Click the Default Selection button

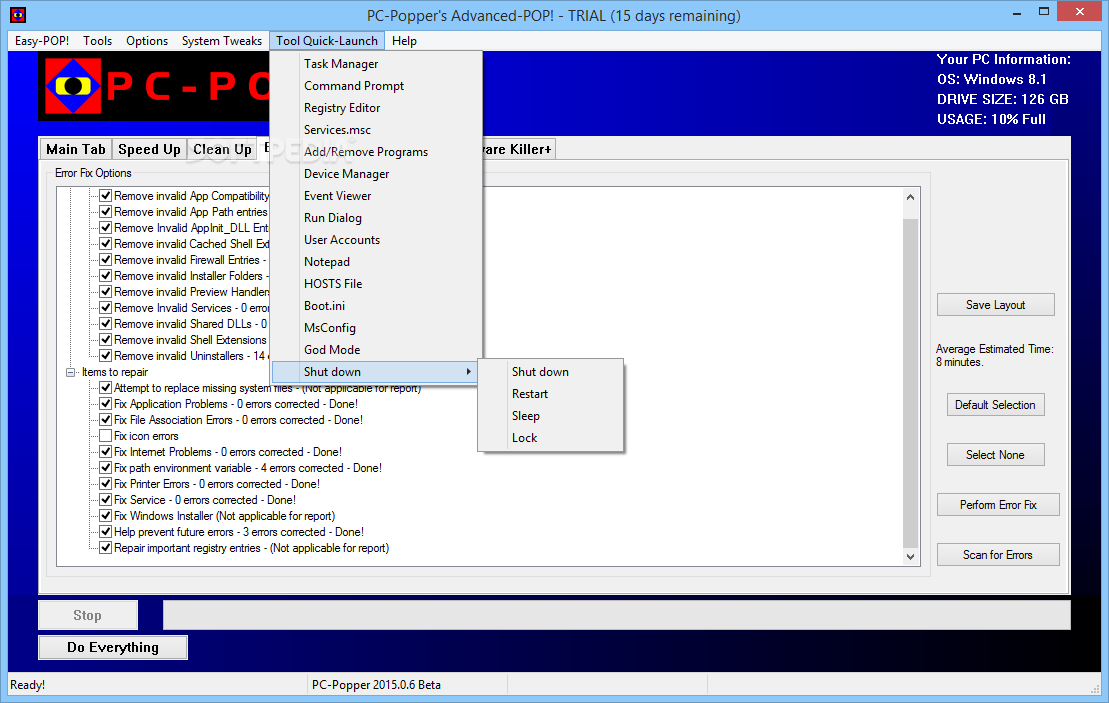coord(995,405)
